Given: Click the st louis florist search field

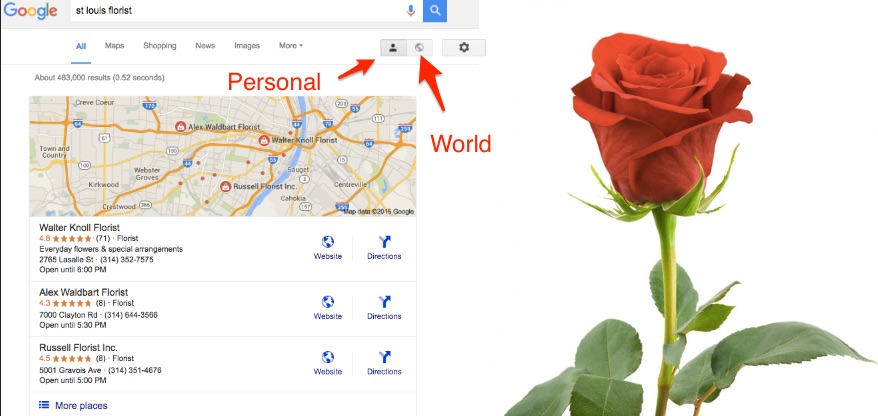Looking at the screenshot, I should pyautogui.click(x=238, y=11).
